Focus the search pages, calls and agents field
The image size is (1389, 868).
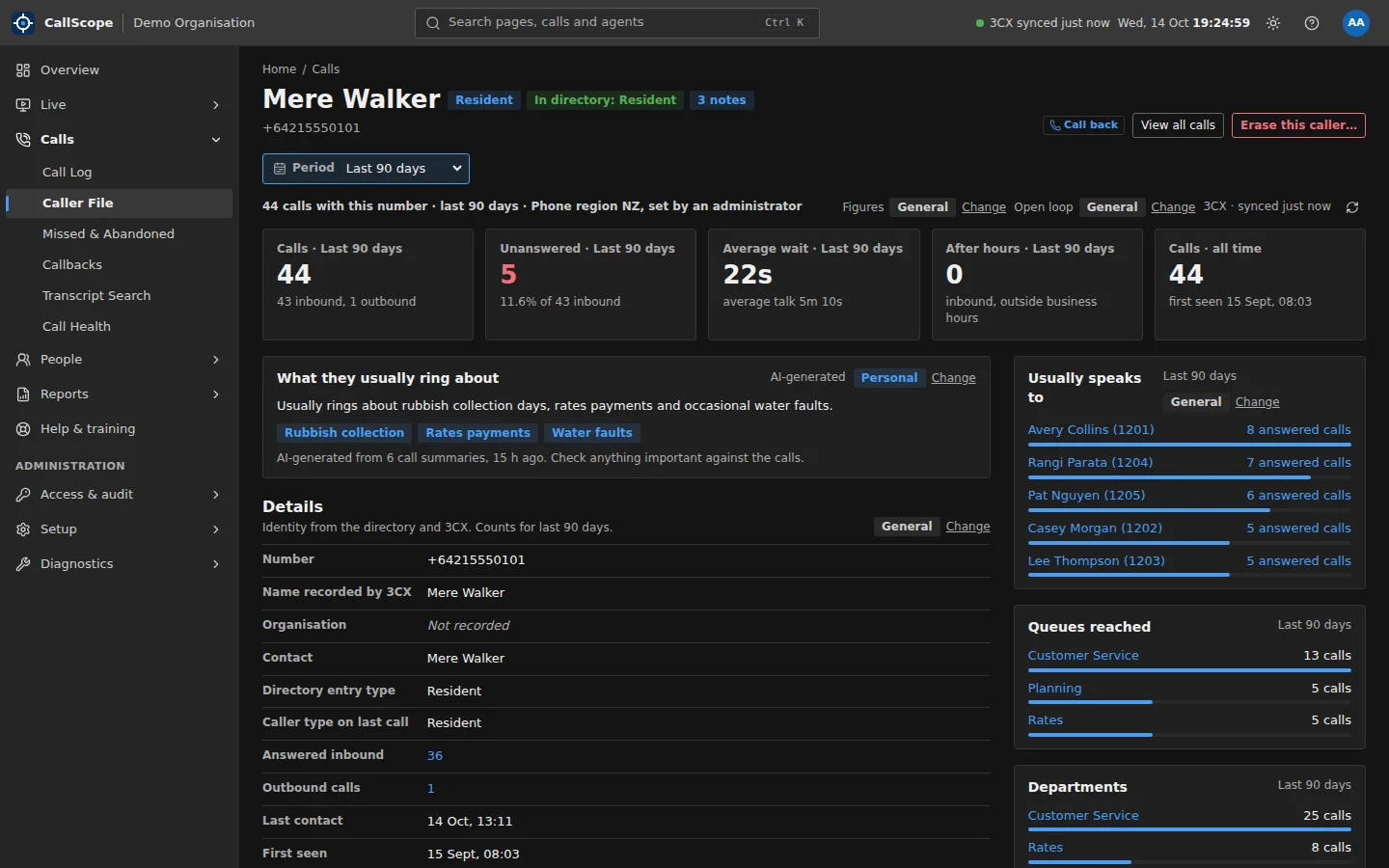(617, 22)
